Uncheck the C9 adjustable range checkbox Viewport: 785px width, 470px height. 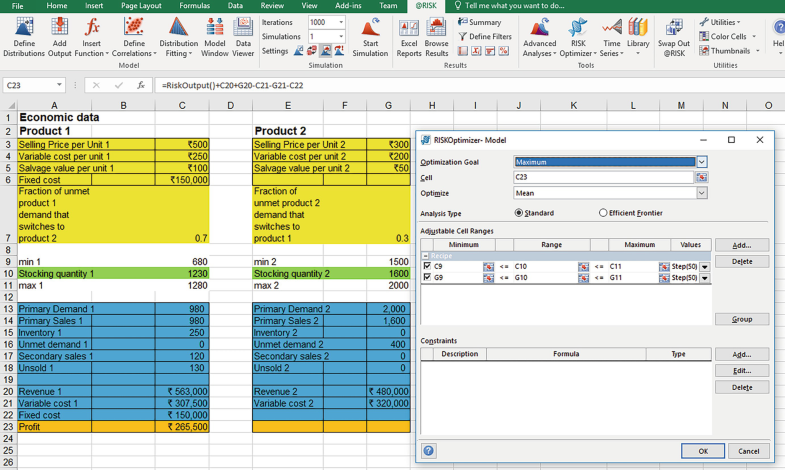(427, 266)
